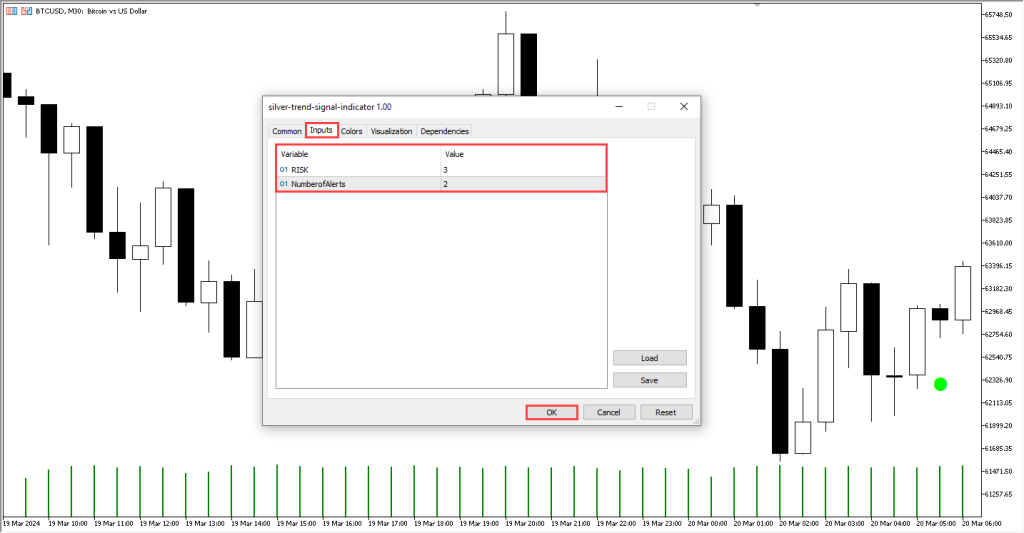Open the Inputs tab
Viewport: 1024px width, 533px height.
point(321,130)
